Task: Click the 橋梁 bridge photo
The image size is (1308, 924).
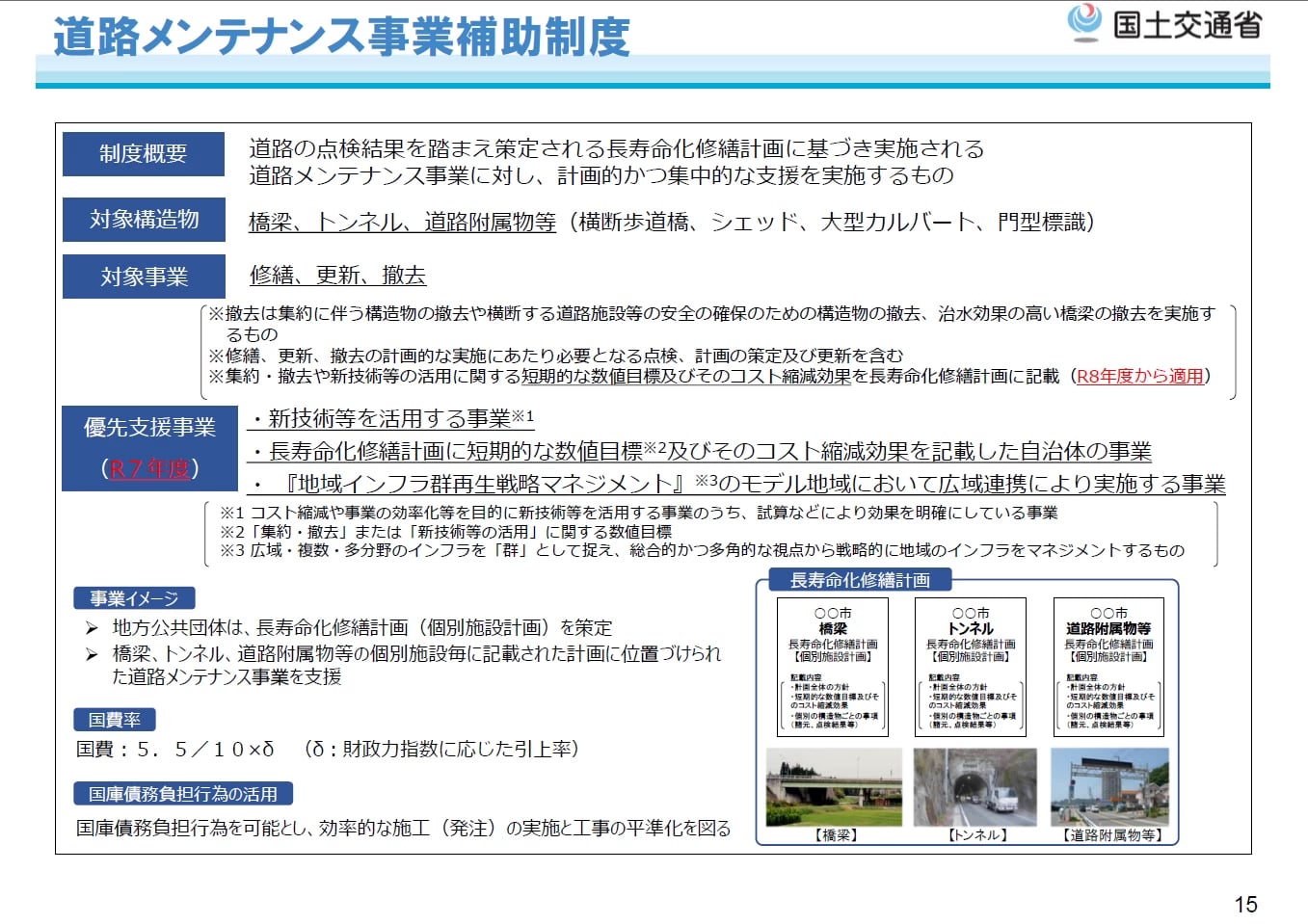Action: click(x=833, y=787)
